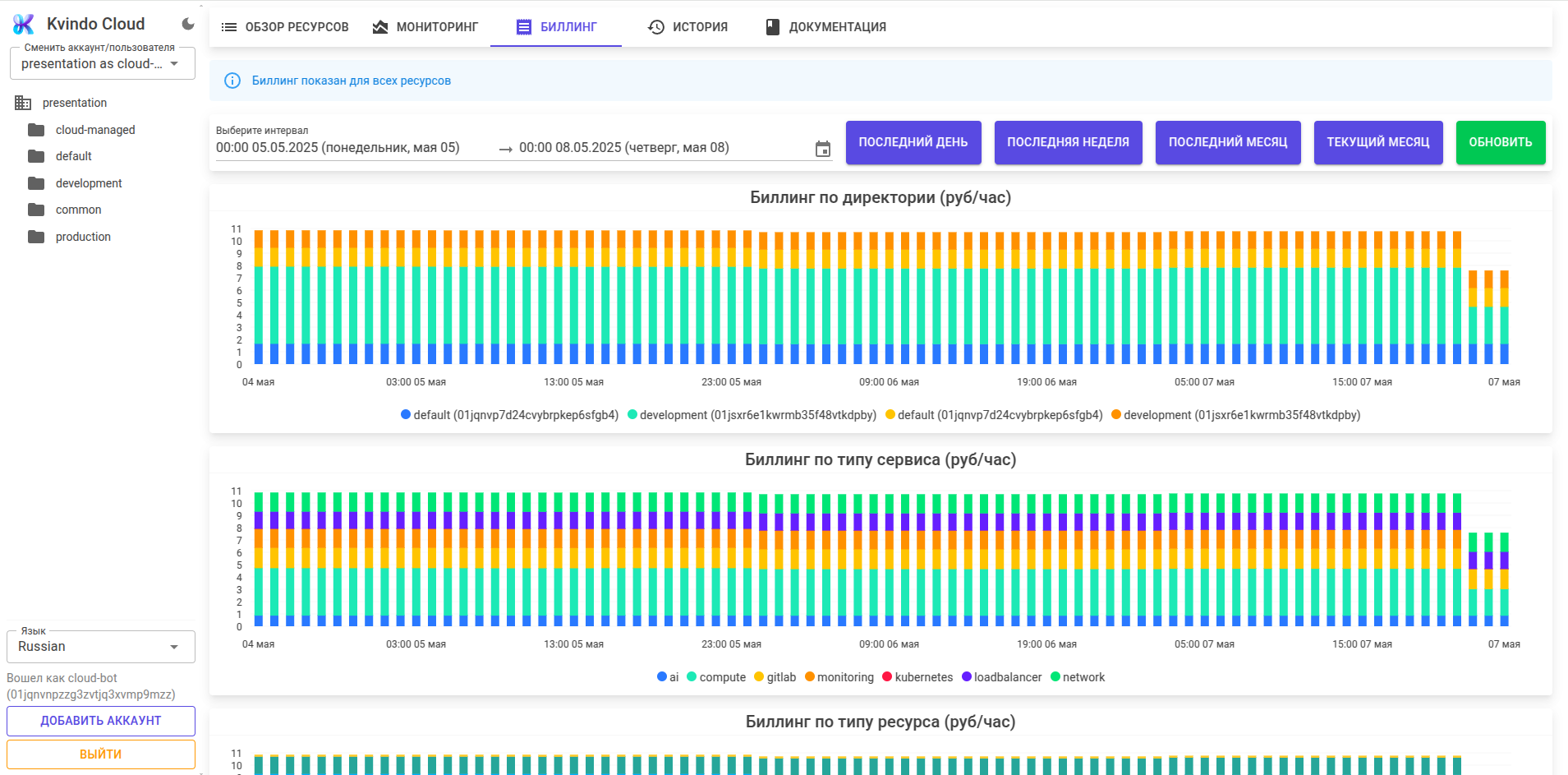Click the info icon in billing notice

232,81
